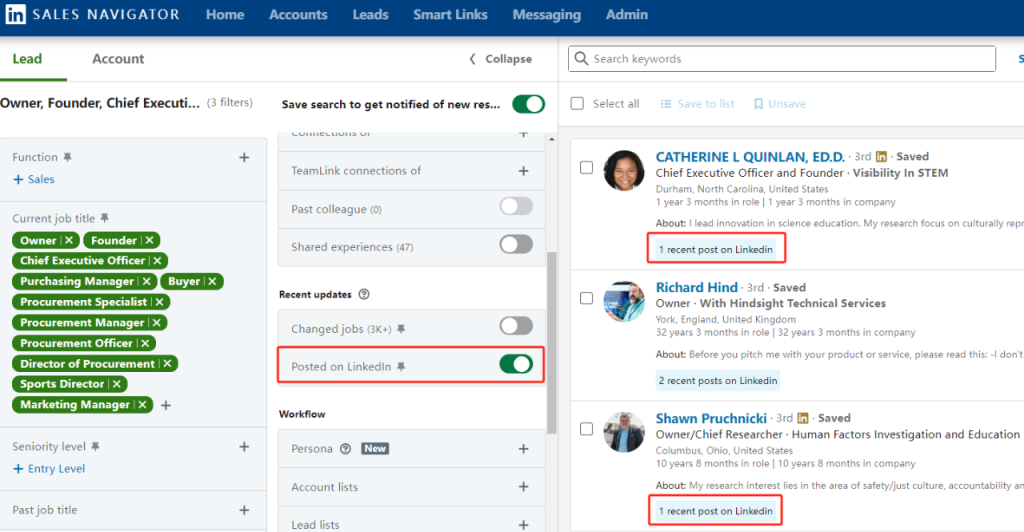Remove the Procurement Officer tag
Viewport: 1024px width, 532px height.
tap(145, 343)
